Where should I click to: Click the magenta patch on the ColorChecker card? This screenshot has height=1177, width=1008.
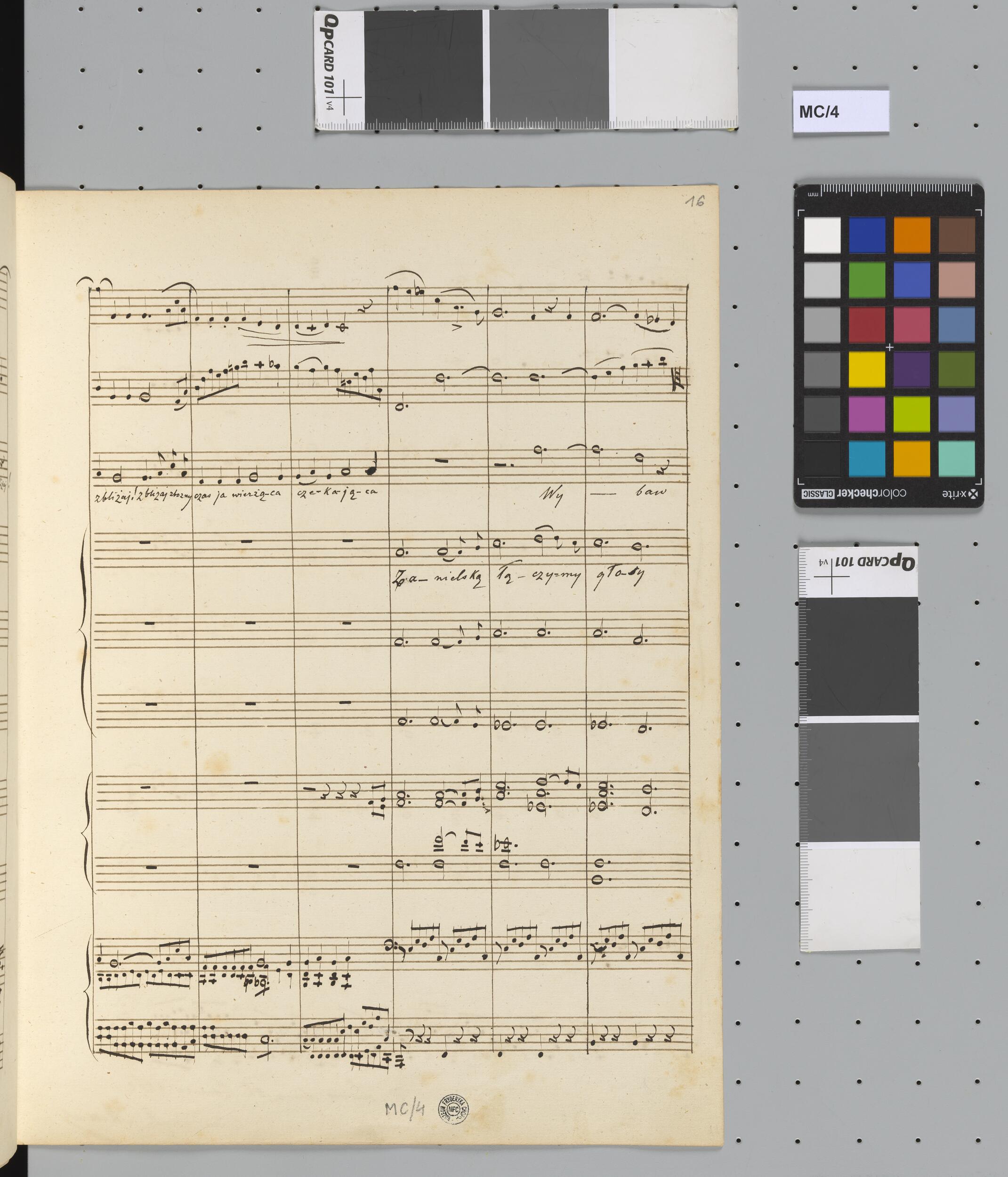(867, 414)
